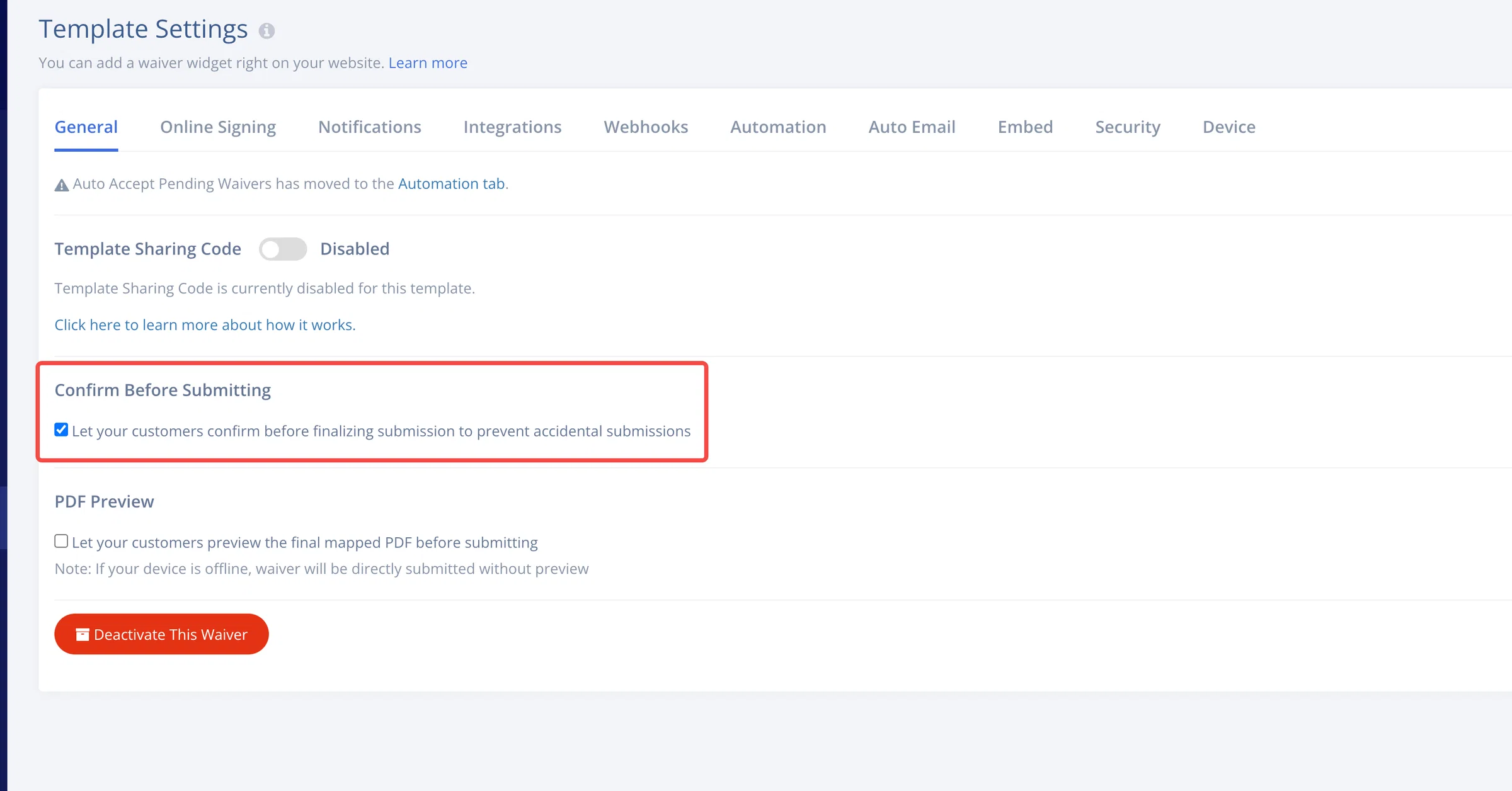Open the Embed tab
Screen dimensions: 1512x791
(1025, 127)
